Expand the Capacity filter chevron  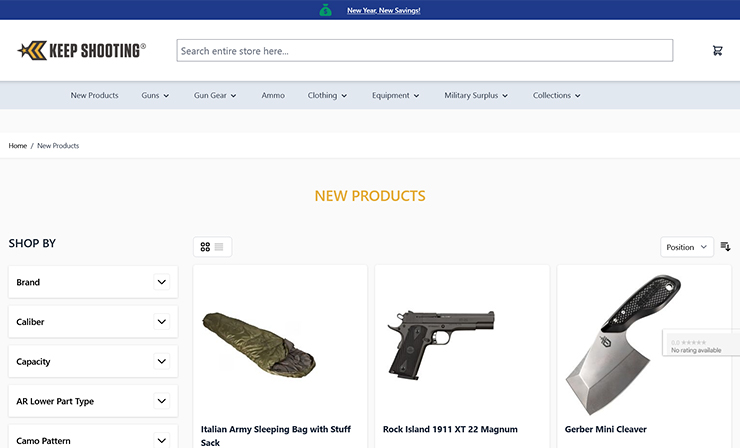(161, 361)
